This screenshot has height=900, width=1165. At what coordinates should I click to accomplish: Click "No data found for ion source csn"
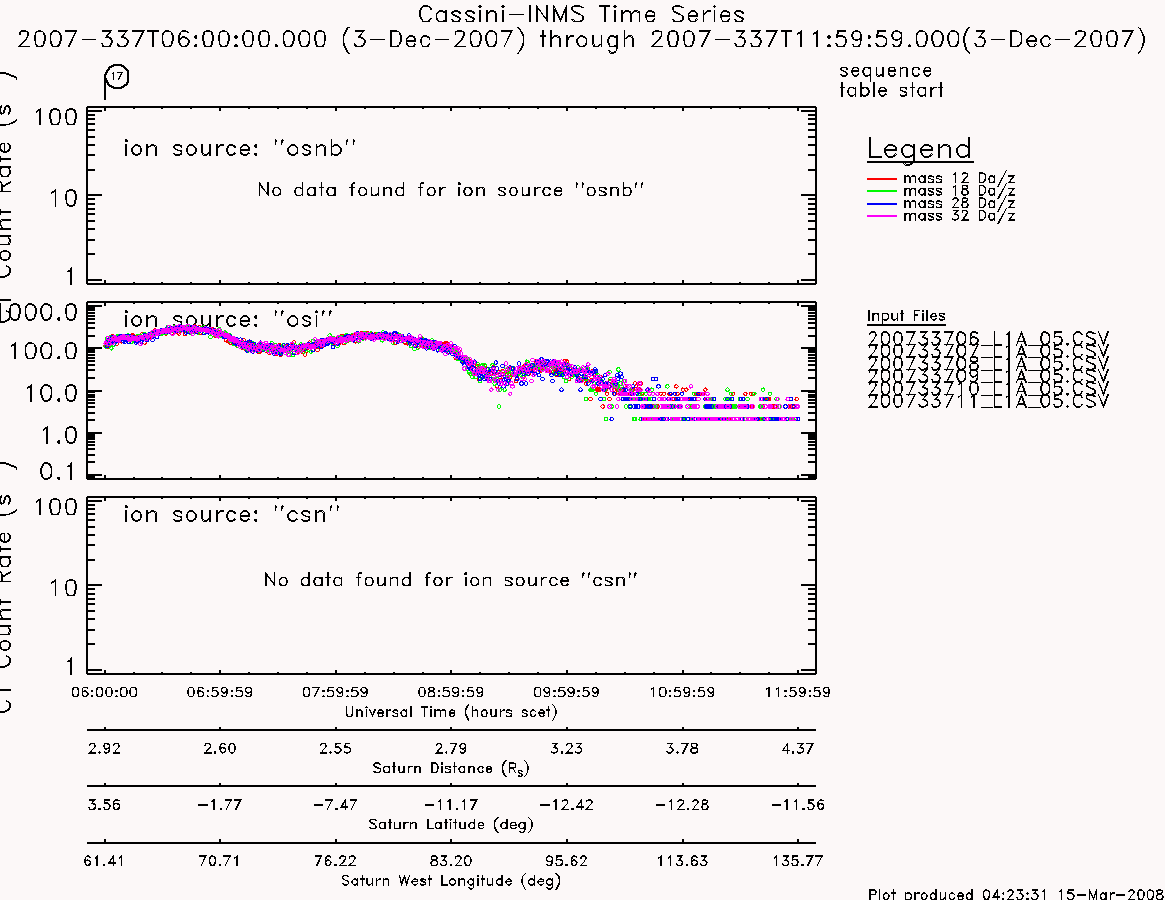click(x=450, y=580)
